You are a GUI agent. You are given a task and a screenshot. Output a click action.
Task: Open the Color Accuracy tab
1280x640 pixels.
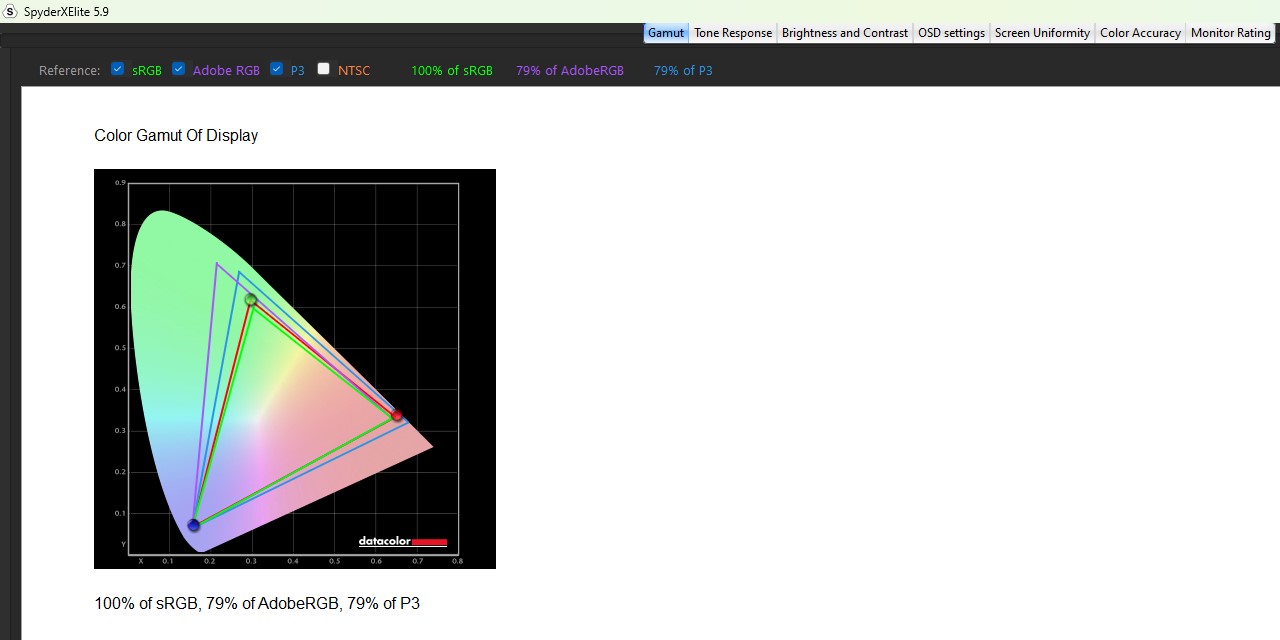pos(1140,33)
